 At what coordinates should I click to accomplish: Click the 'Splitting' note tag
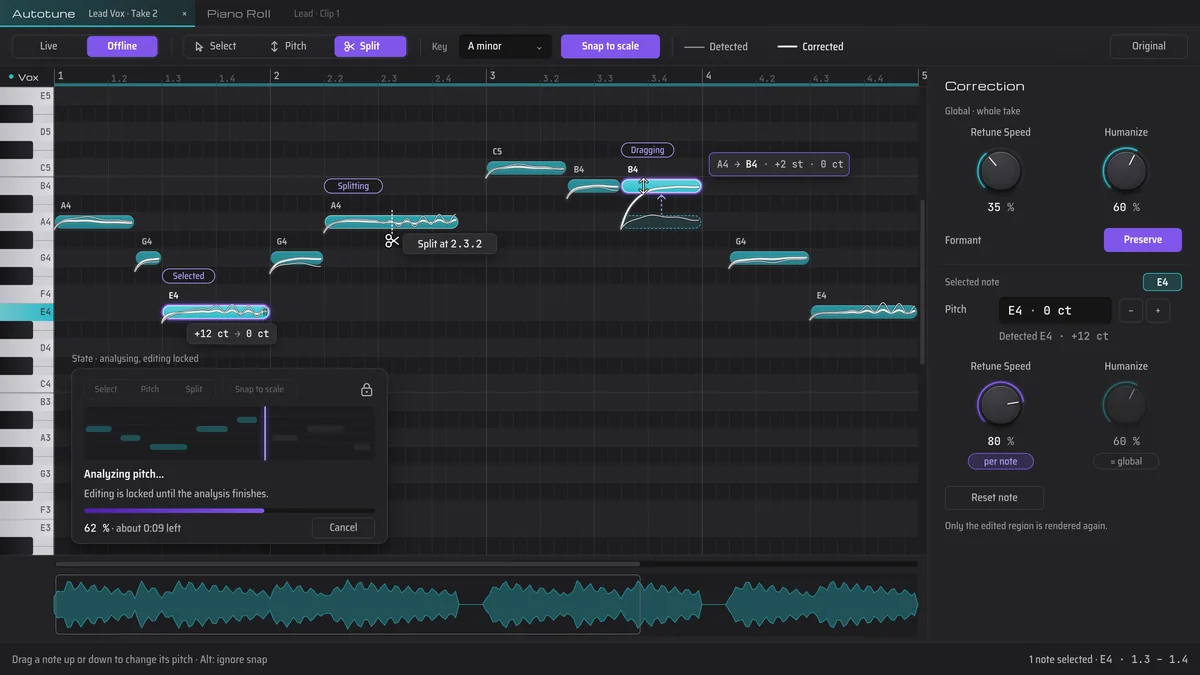click(353, 186)
